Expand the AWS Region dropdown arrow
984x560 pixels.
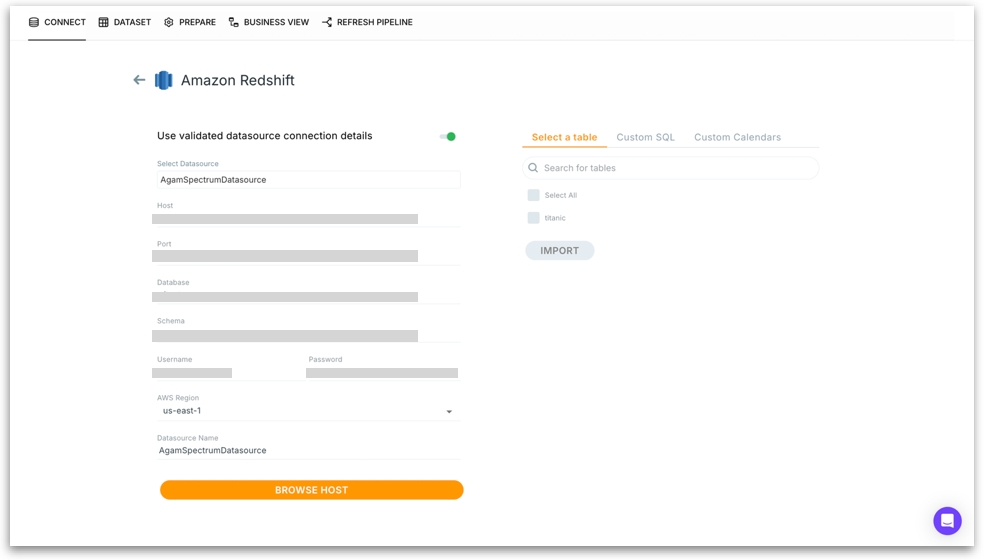click(x=449, y=412)
